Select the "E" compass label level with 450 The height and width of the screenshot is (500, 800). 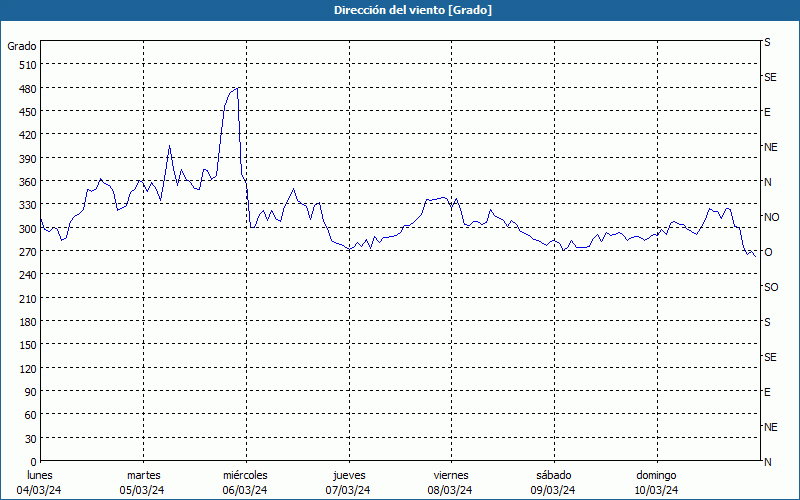click(767, 112)
